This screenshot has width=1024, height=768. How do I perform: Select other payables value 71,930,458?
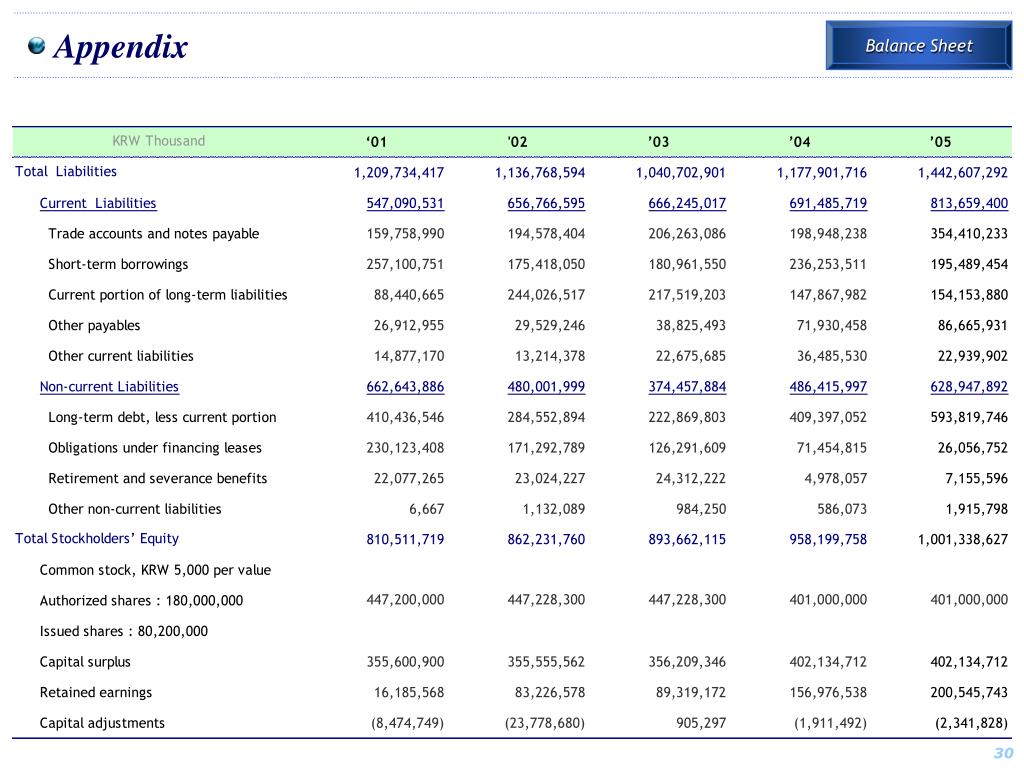coord(832,326)
